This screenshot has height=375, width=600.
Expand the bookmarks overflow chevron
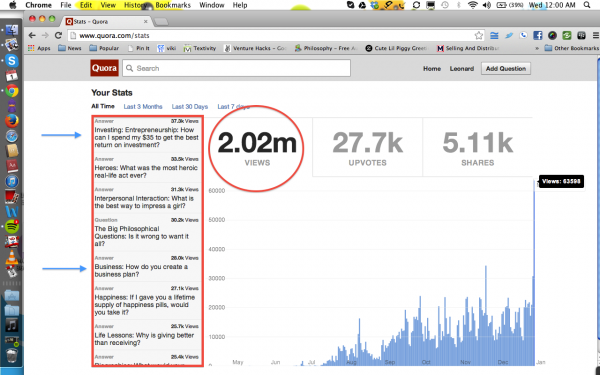coord(537,48)
